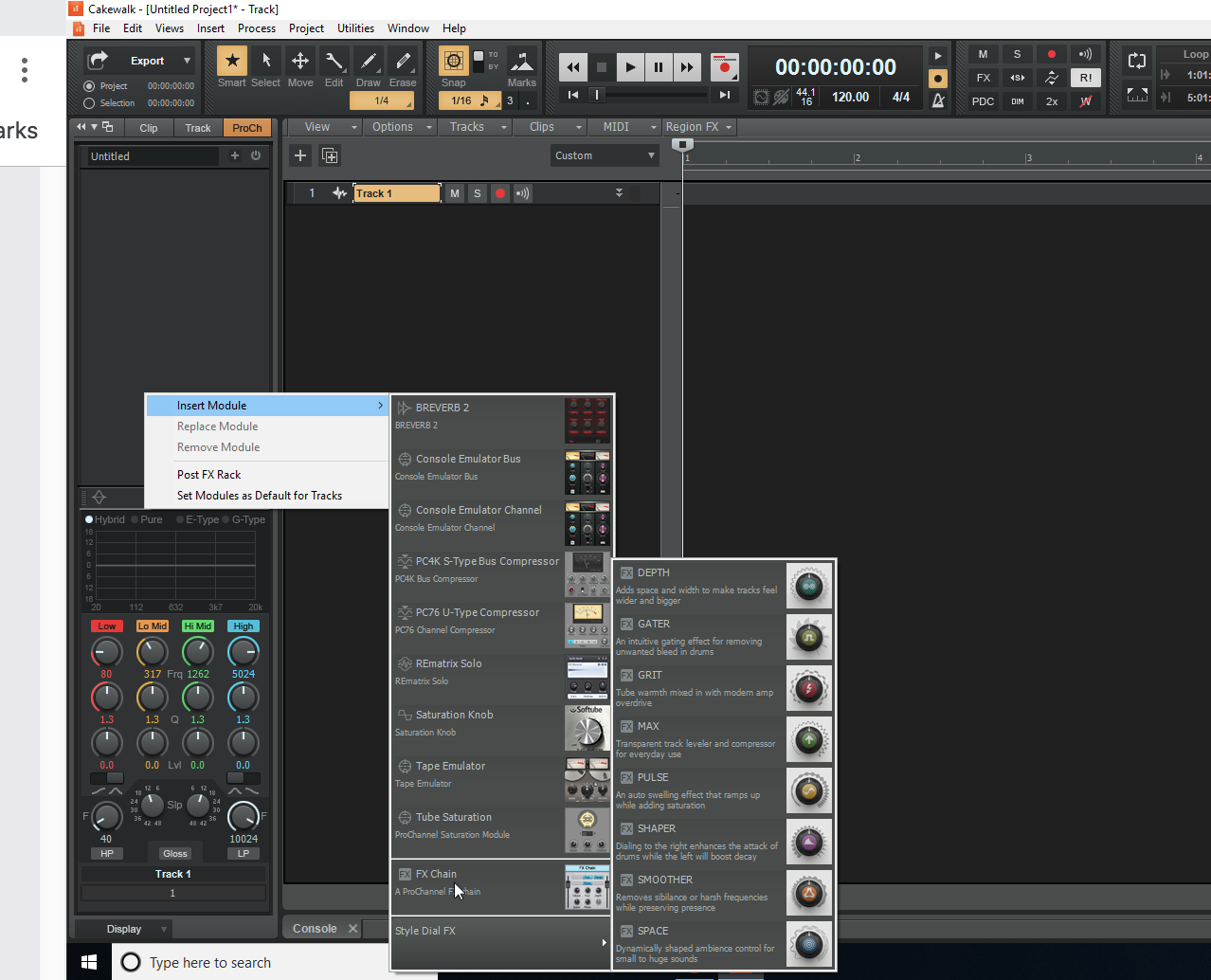
Task: Open the Utilities menu
Action: coord(355,28)
